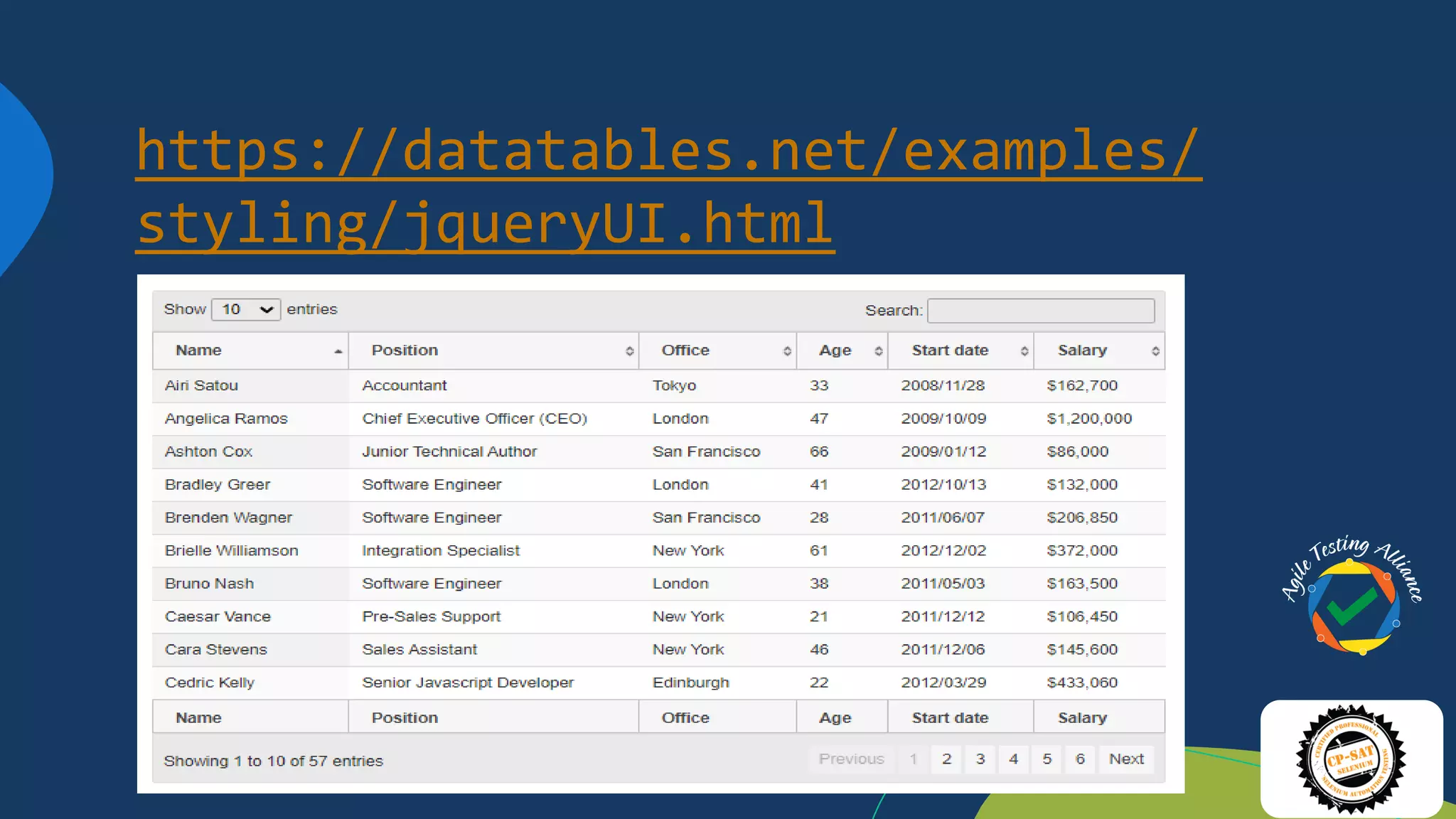Click the Name column header

pos(250,350)
